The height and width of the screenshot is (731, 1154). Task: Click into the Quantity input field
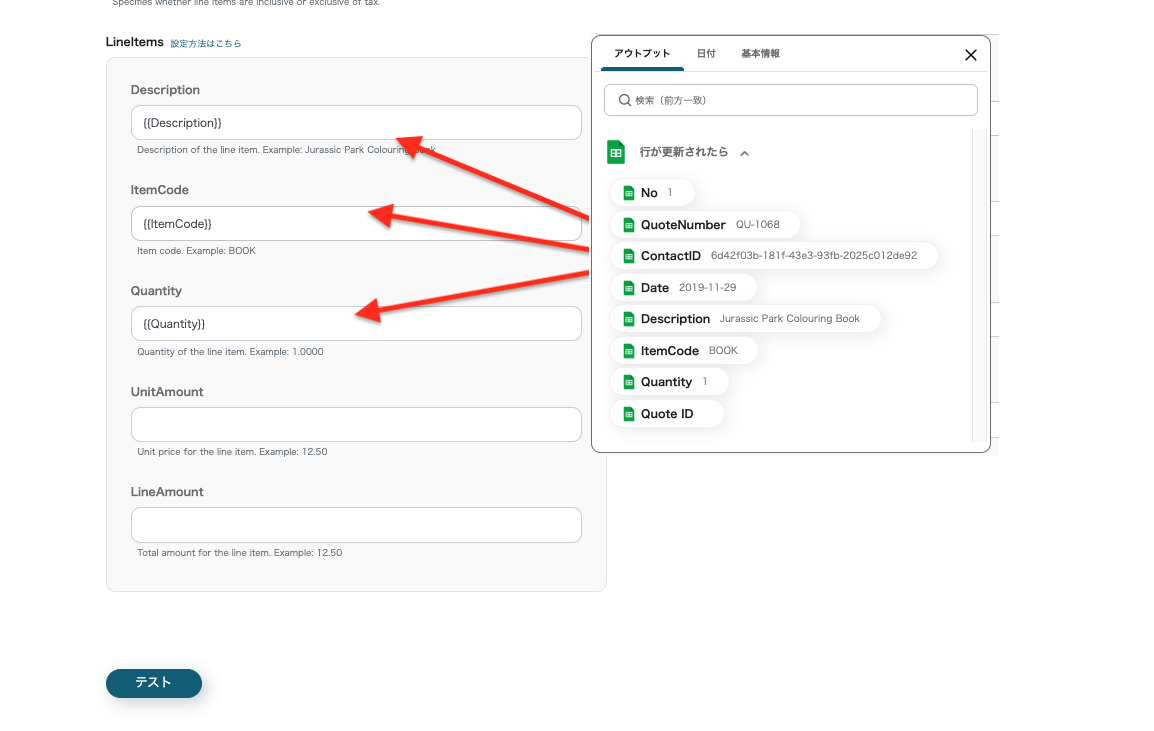pyautogui.click(x=356, y=324)
